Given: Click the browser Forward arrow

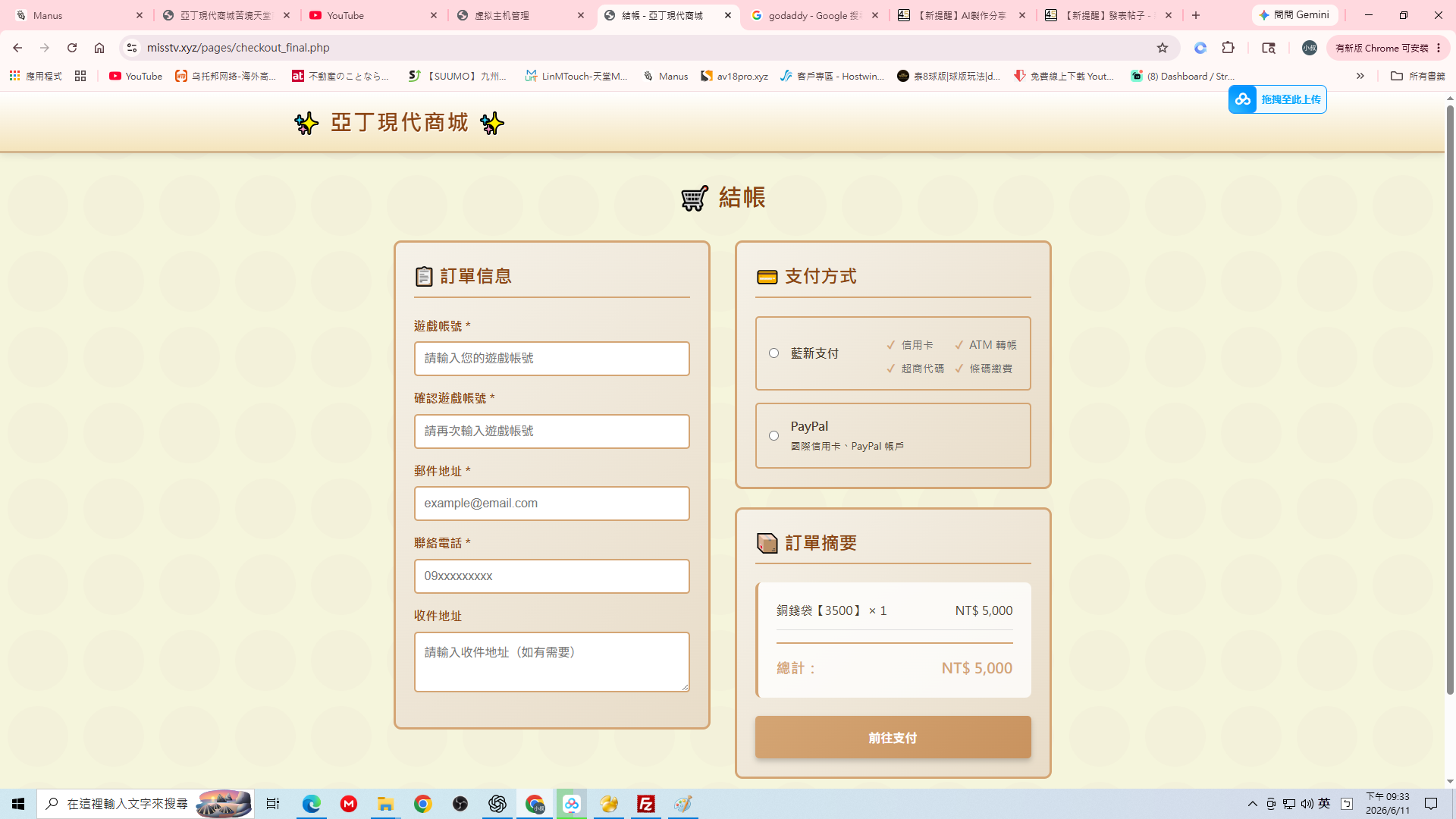Looking at the screenshot, I should 45,48.
